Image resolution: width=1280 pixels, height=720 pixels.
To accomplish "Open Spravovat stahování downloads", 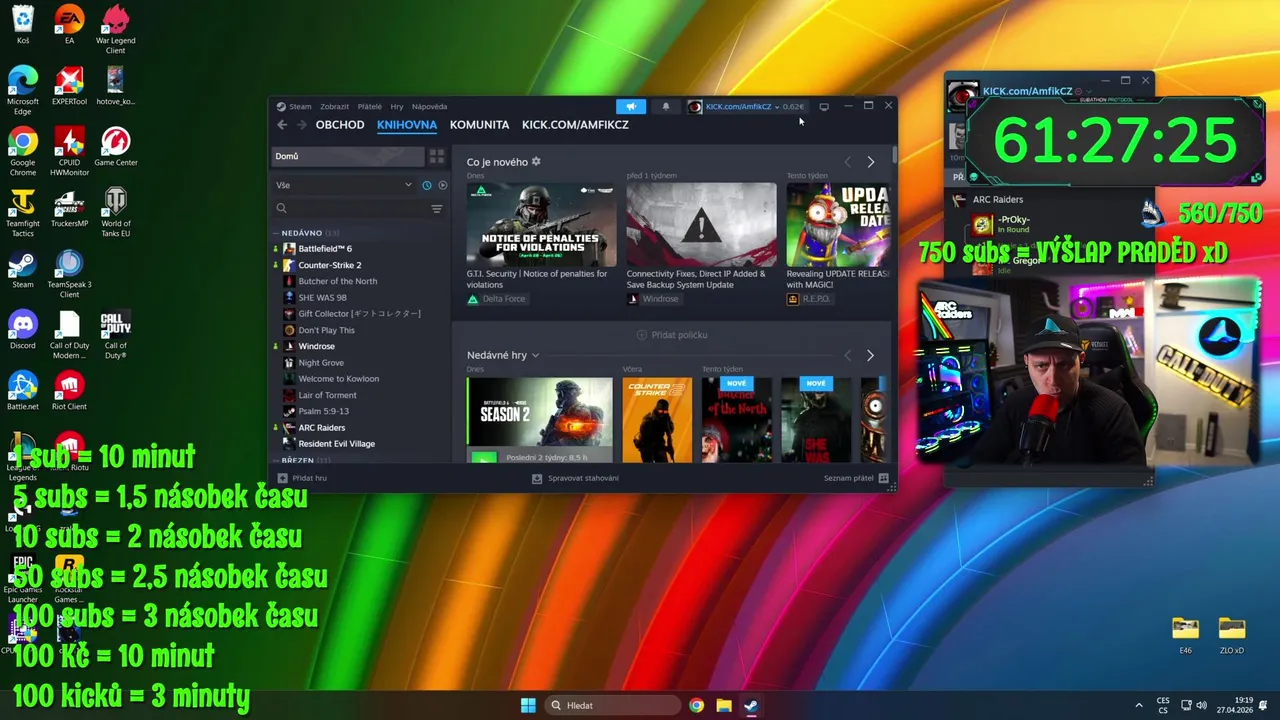I will [575, 478].
